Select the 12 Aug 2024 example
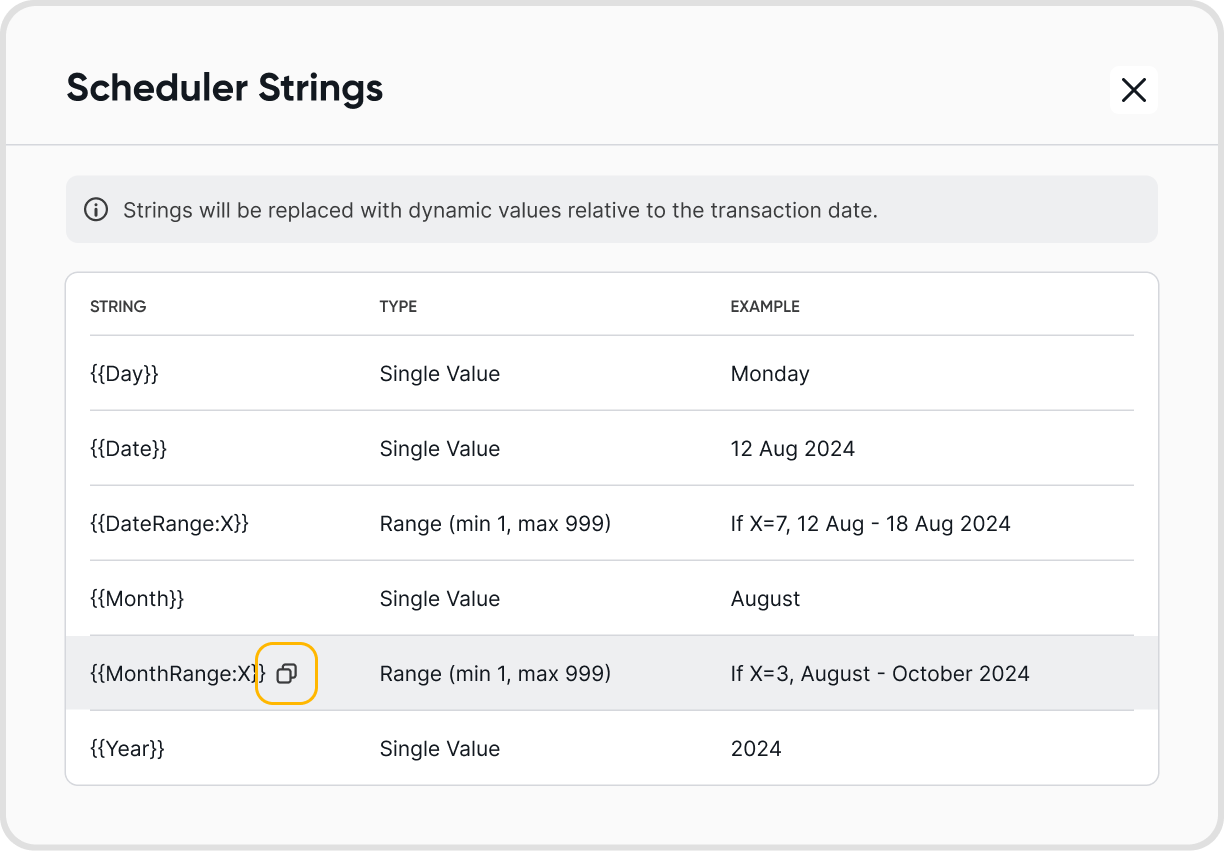1224x851 pixels. [x=793, y=449]
